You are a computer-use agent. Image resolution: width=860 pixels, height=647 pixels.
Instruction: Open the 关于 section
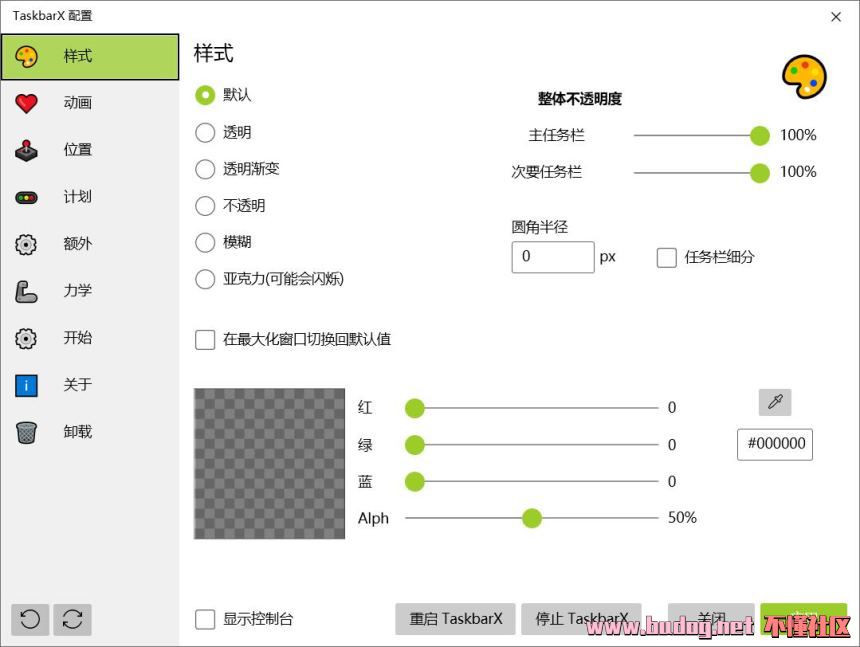point(90,385)
